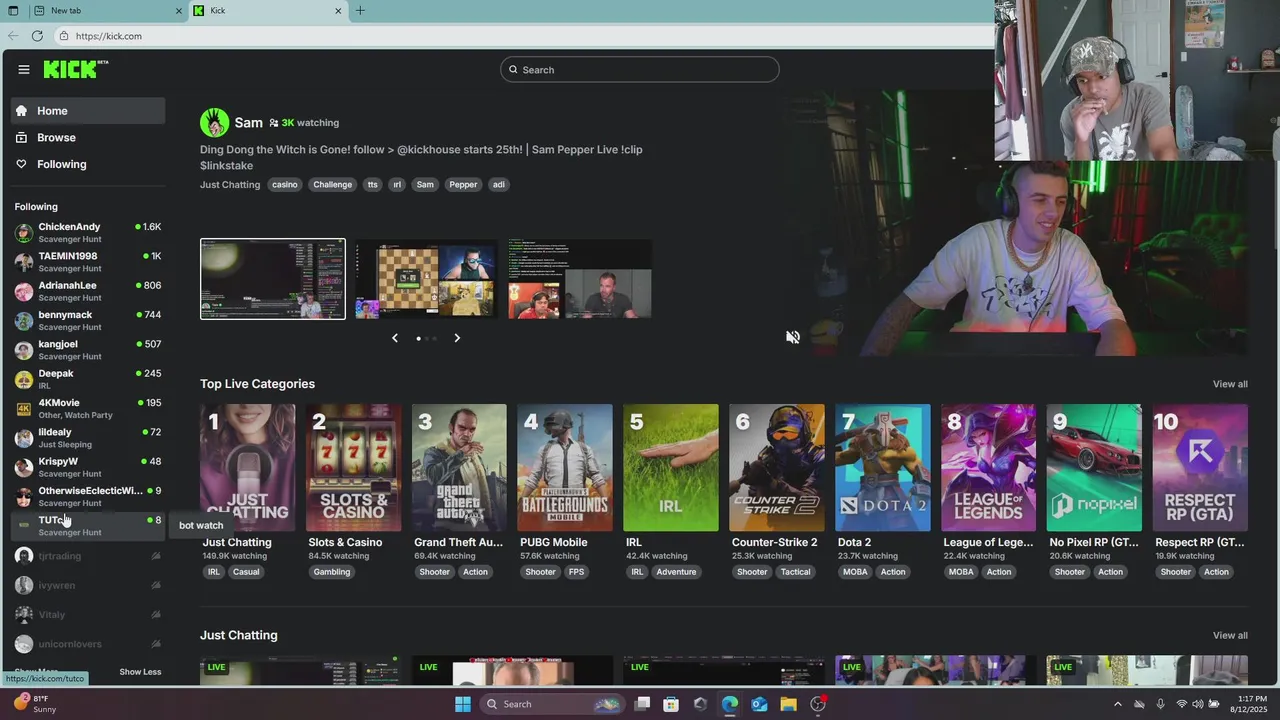Open the League of Legends category card

point(989,468)
